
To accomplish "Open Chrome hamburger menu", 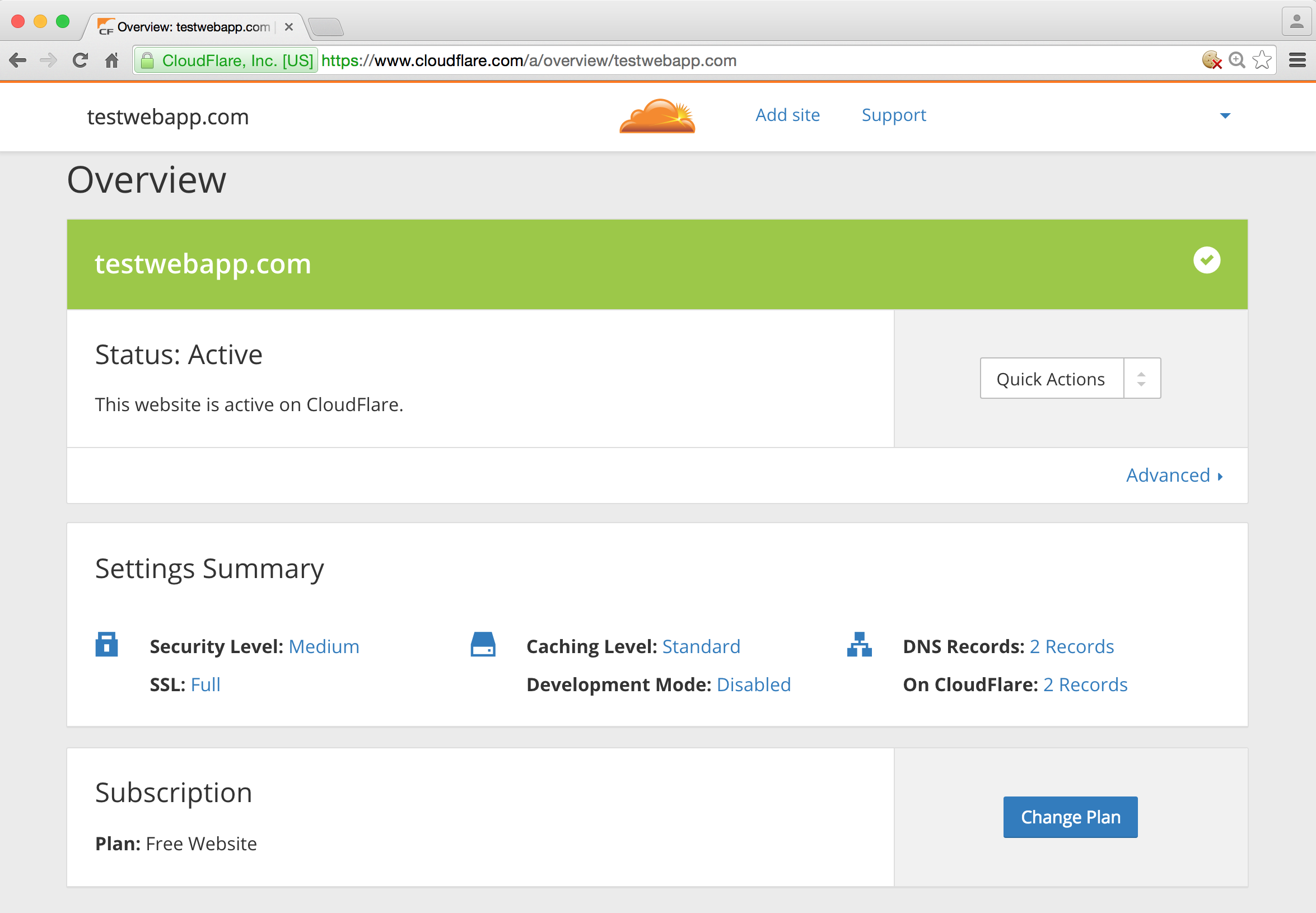I will (1297, 60).
